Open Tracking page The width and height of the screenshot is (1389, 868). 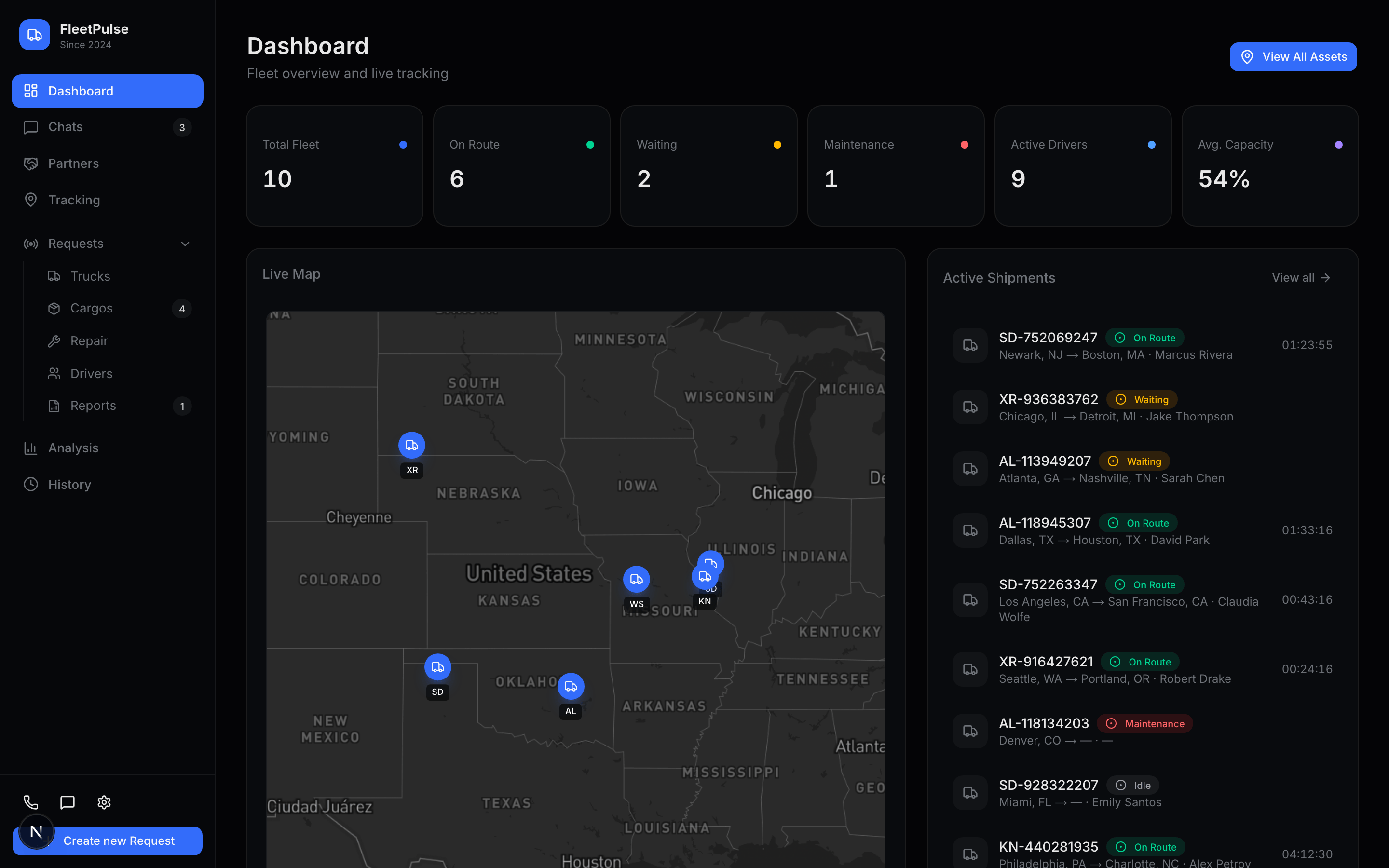(x=108, y=200)
